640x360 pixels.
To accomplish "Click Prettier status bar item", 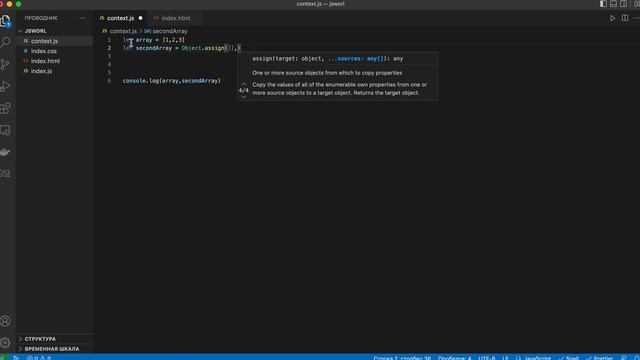I will tap(600, 358).
